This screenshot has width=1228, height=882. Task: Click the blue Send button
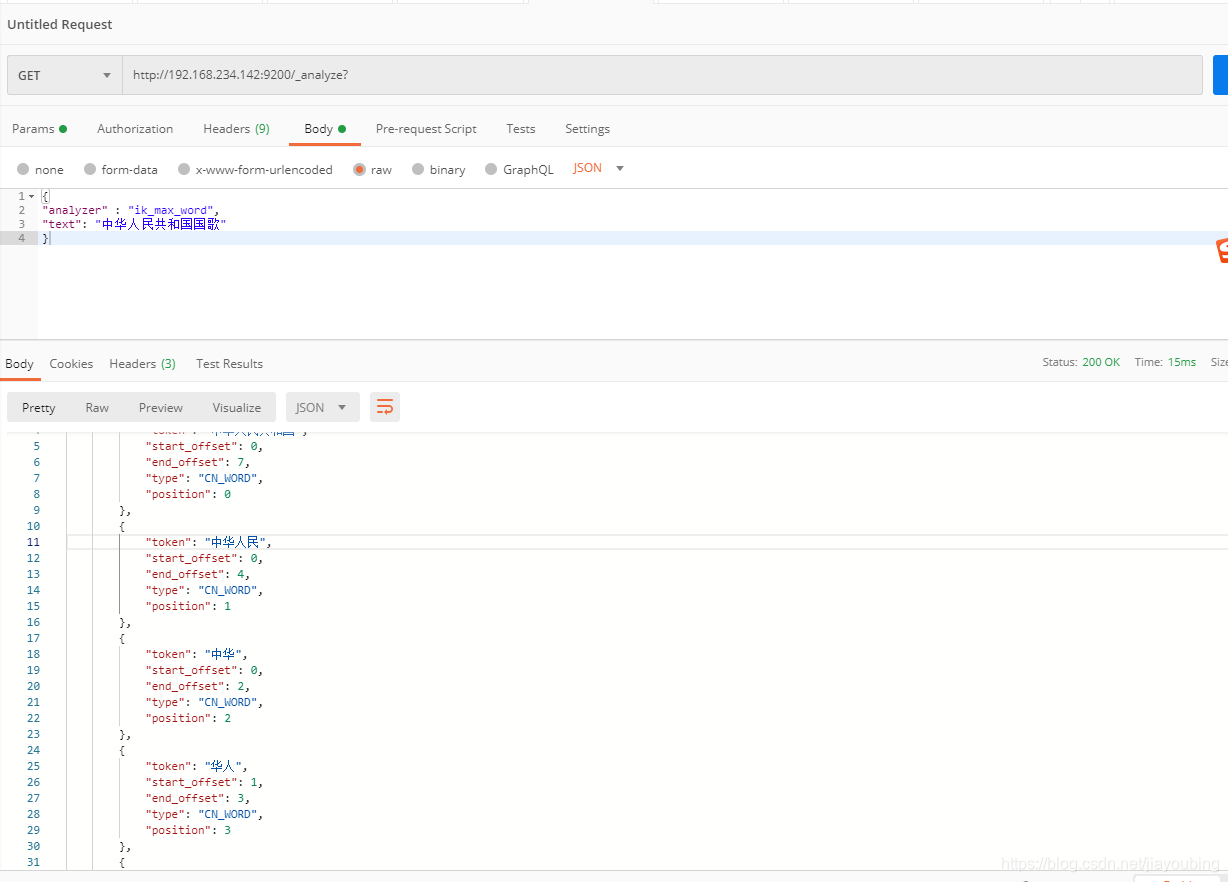point(1221,75)
